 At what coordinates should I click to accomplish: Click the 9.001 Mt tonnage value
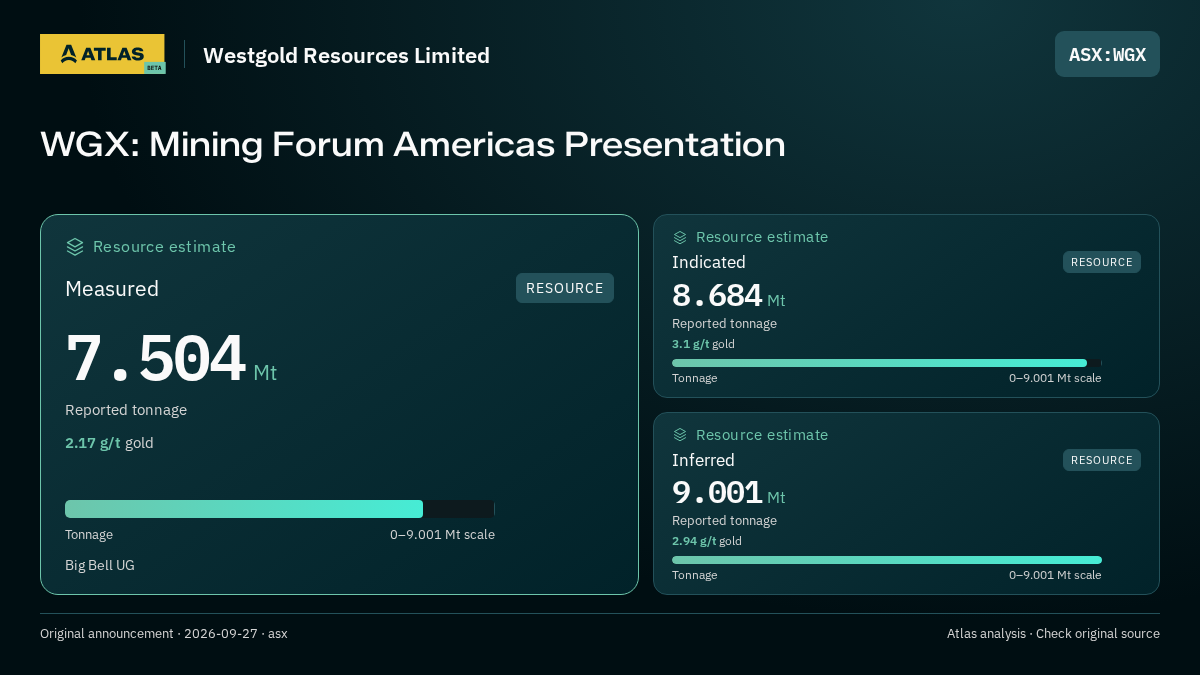tap(729, 493)
